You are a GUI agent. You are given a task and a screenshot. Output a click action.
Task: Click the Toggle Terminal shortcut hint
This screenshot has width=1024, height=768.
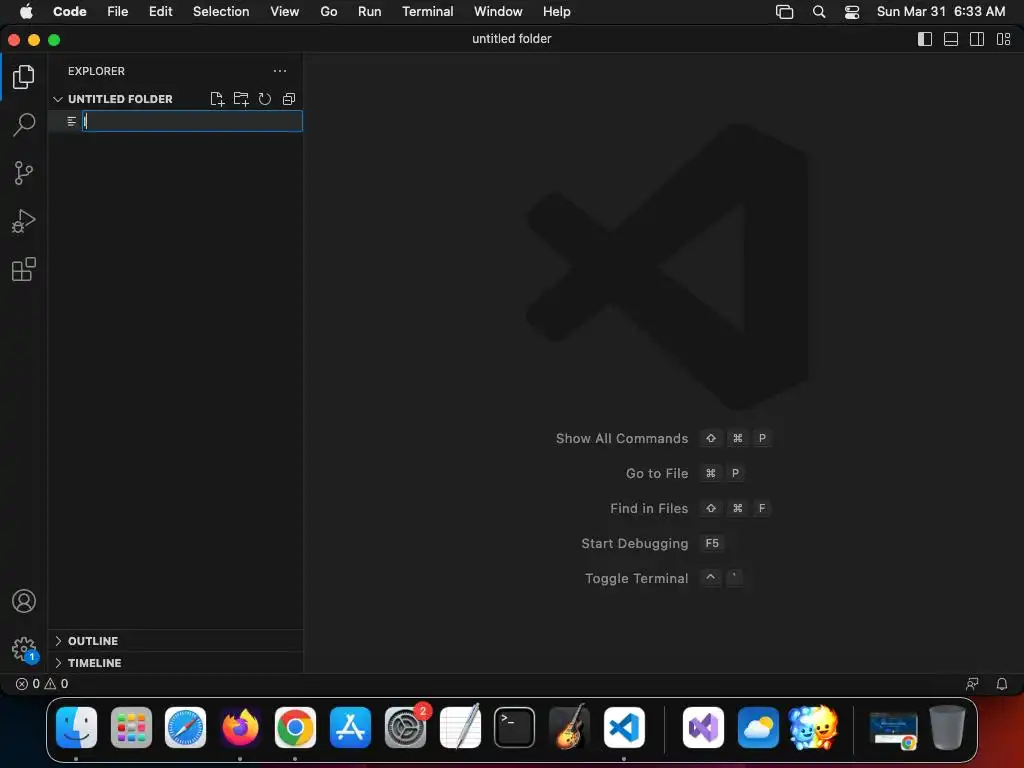pyautogui.click(x=664, y=578)
